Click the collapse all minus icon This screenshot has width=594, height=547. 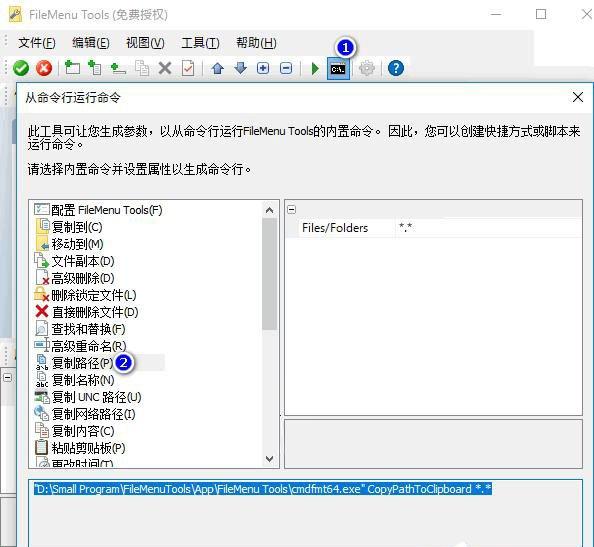pos(286,69)
